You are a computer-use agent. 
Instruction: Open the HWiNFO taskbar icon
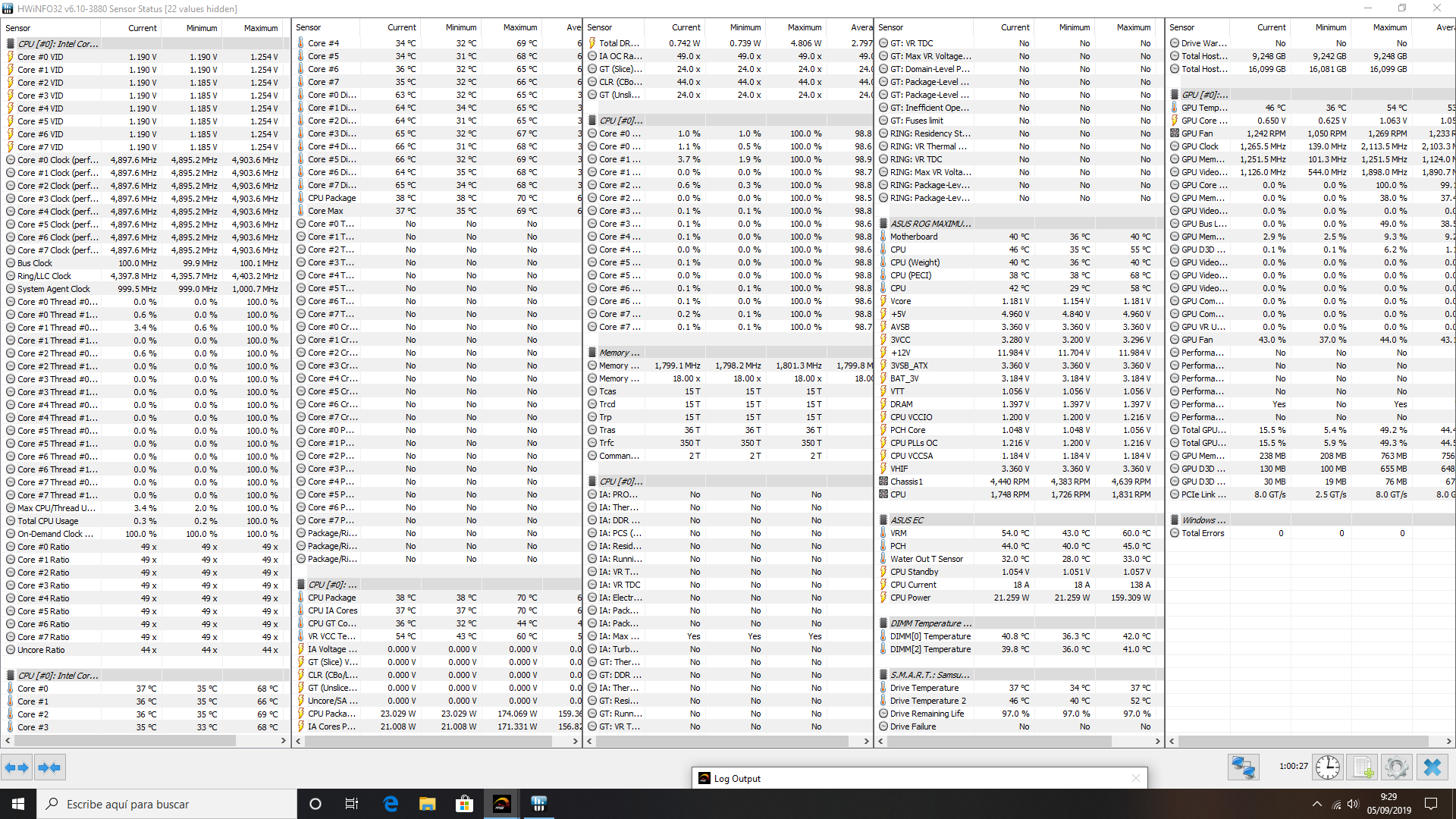tap(538, 804)
